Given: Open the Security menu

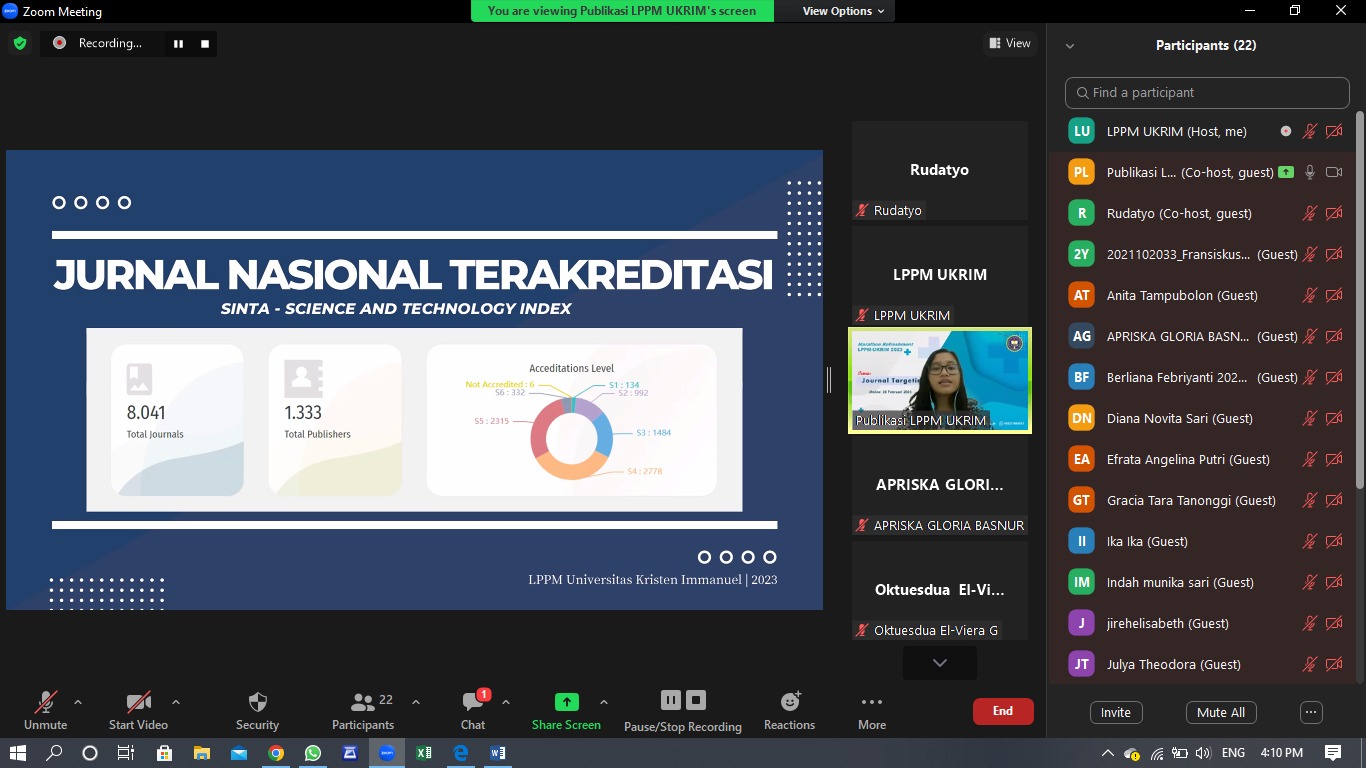Looking at the screenshot, I should 257,710.
